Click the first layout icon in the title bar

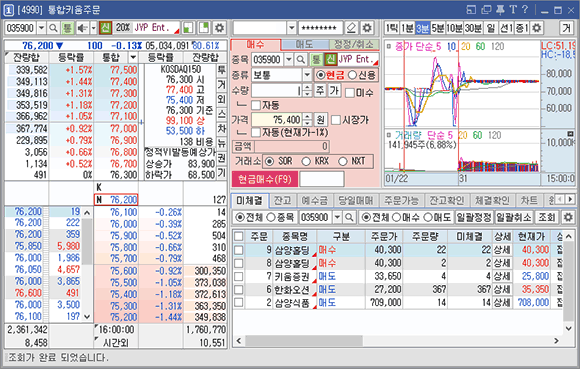(471, 10)
